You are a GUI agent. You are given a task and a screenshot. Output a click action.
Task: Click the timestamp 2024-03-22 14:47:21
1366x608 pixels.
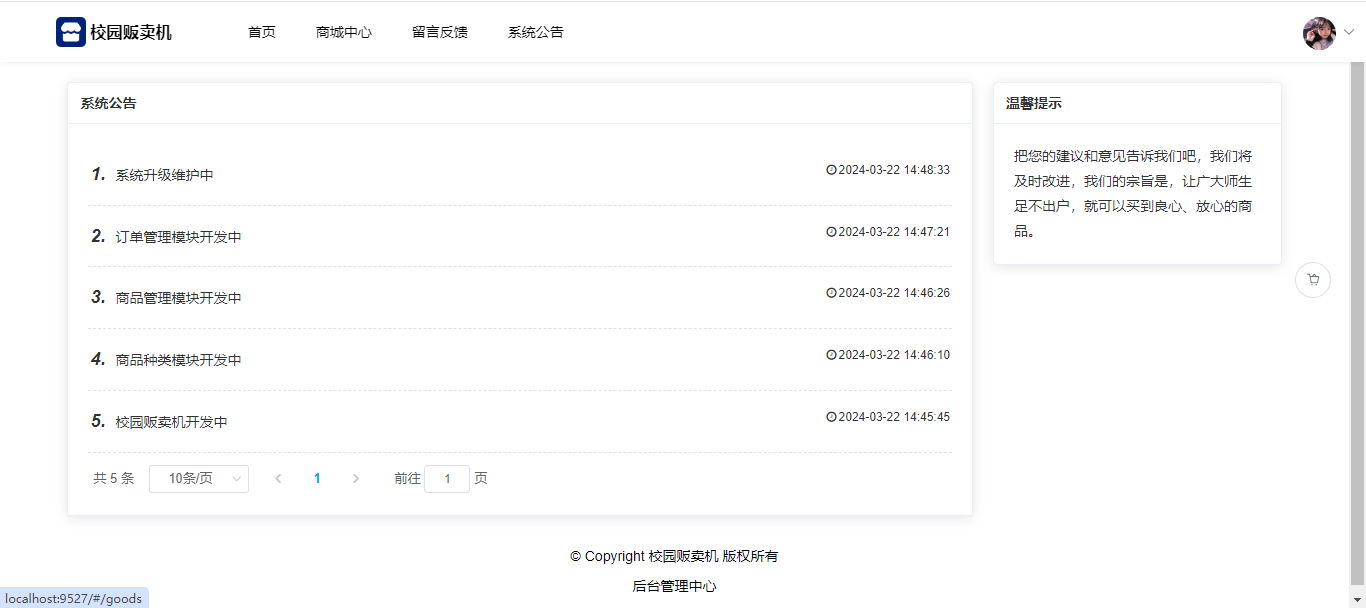894,232
